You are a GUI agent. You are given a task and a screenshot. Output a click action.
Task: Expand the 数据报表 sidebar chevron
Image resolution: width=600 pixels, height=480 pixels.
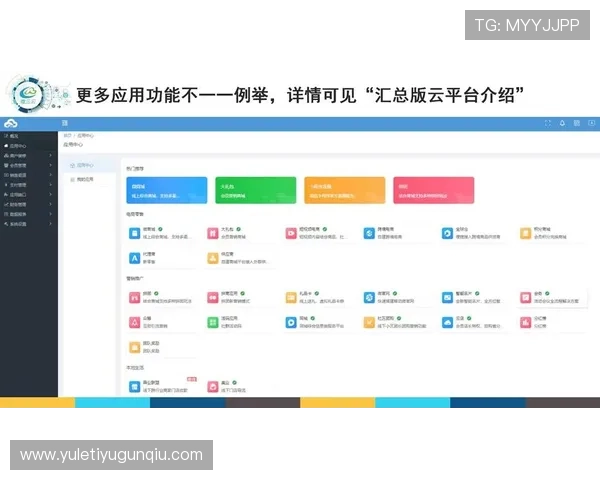click(50, 214)
